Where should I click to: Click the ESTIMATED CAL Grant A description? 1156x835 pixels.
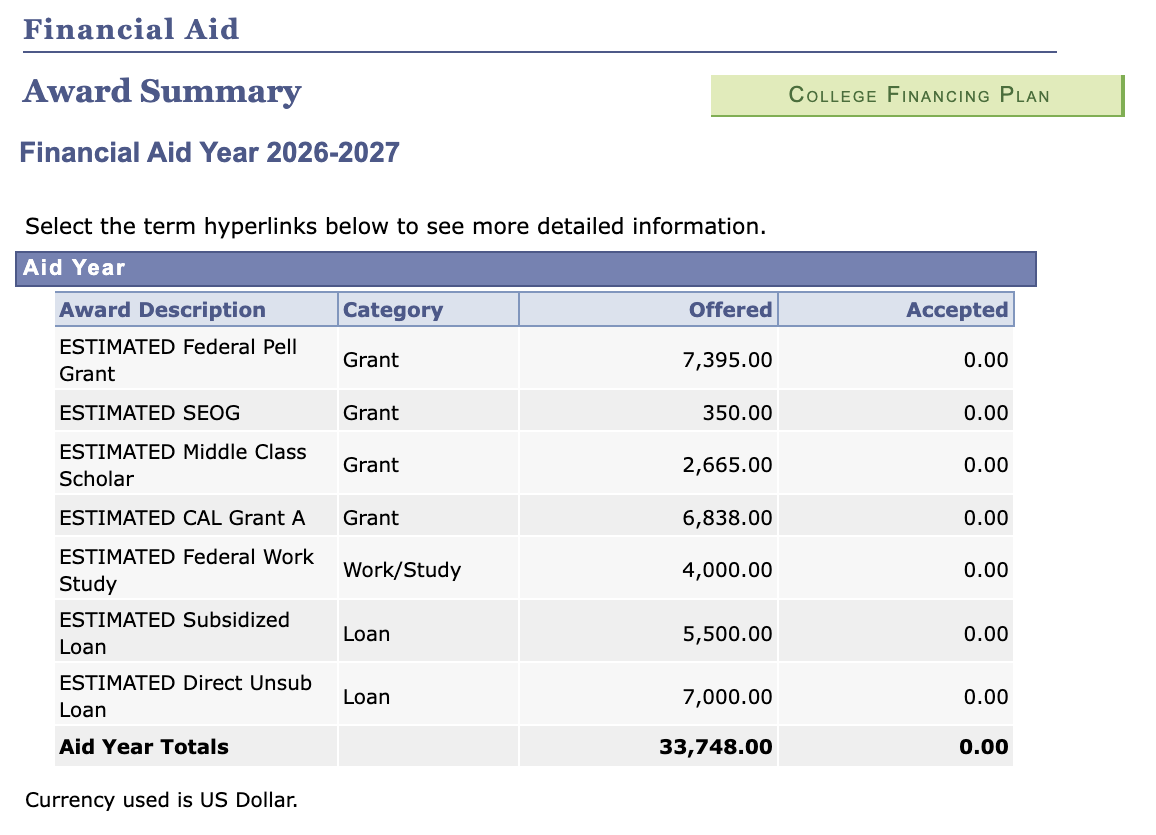[x=182, y=518]
